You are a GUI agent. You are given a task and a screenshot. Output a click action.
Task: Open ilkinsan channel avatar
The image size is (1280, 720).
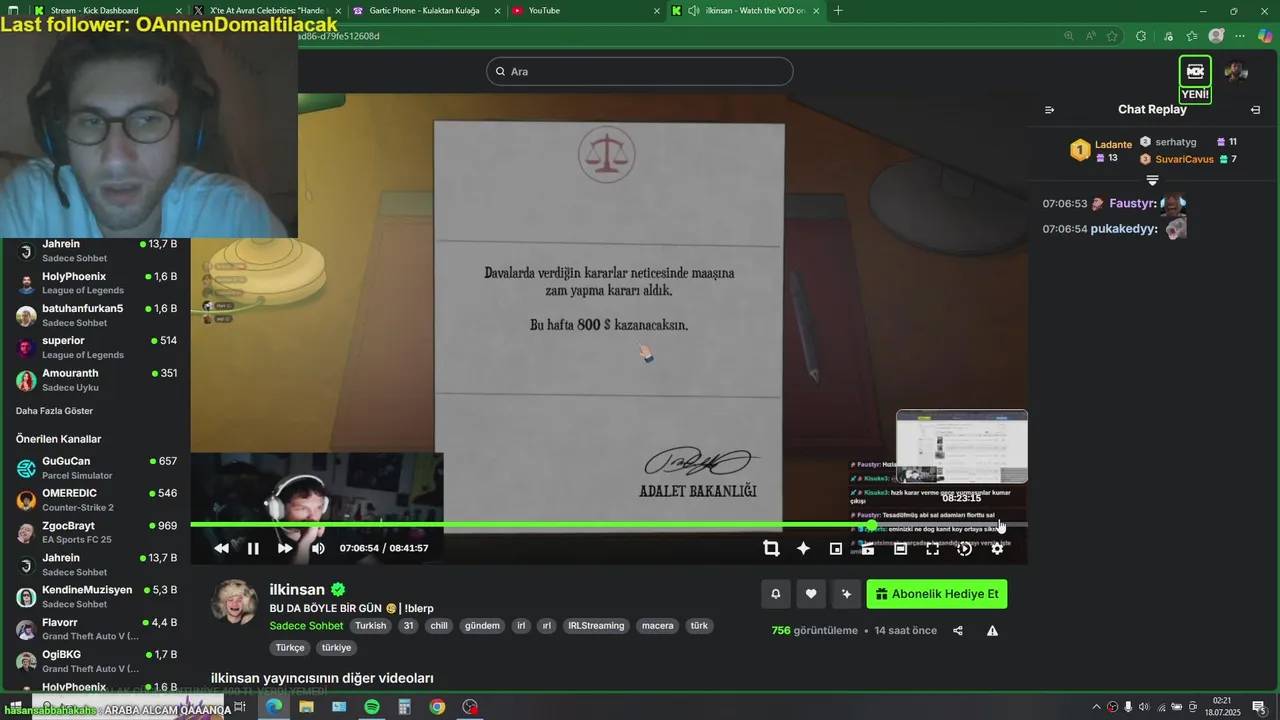click(235, 602)
